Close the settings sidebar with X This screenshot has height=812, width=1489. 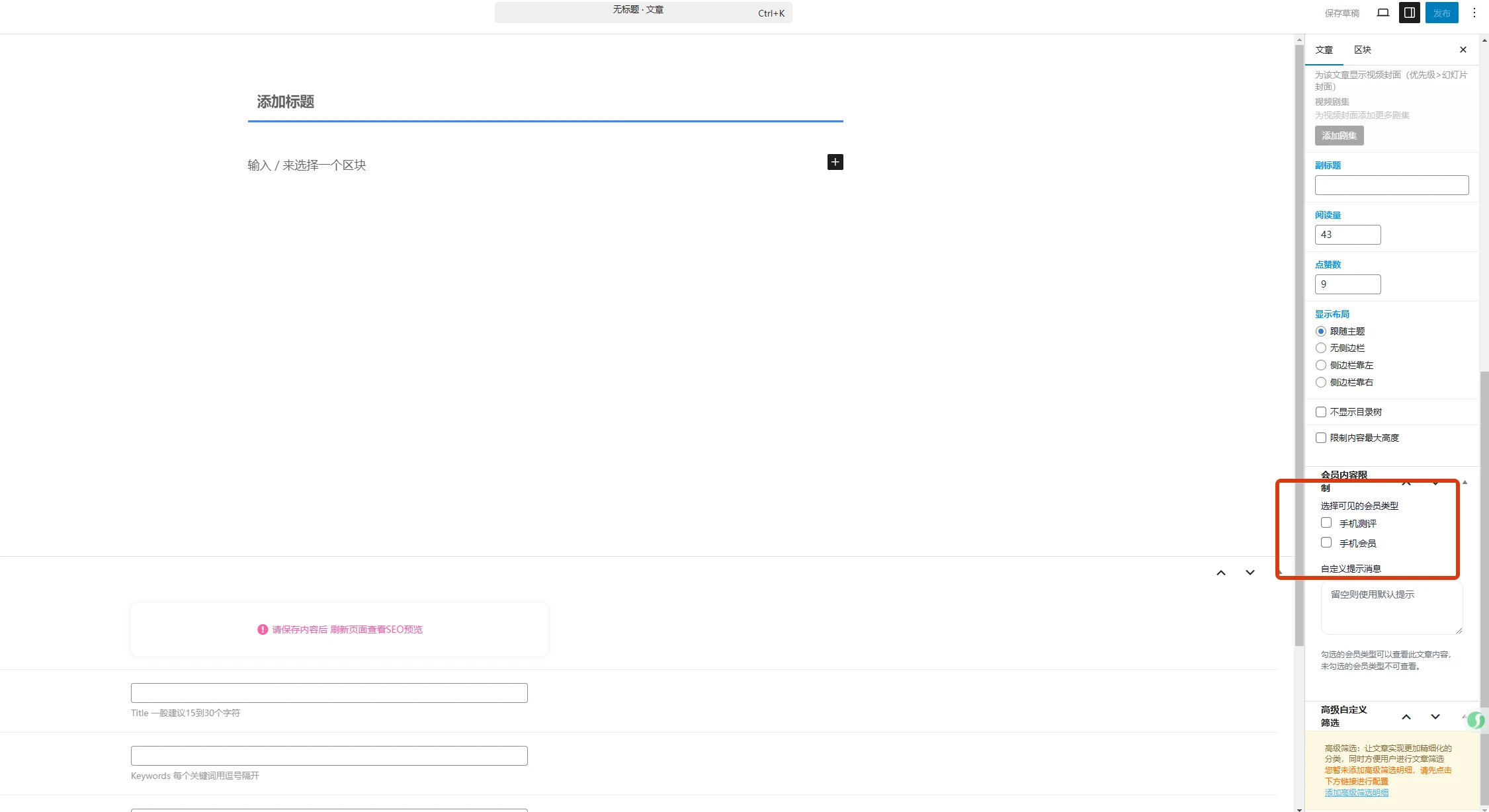(1463, 50)
